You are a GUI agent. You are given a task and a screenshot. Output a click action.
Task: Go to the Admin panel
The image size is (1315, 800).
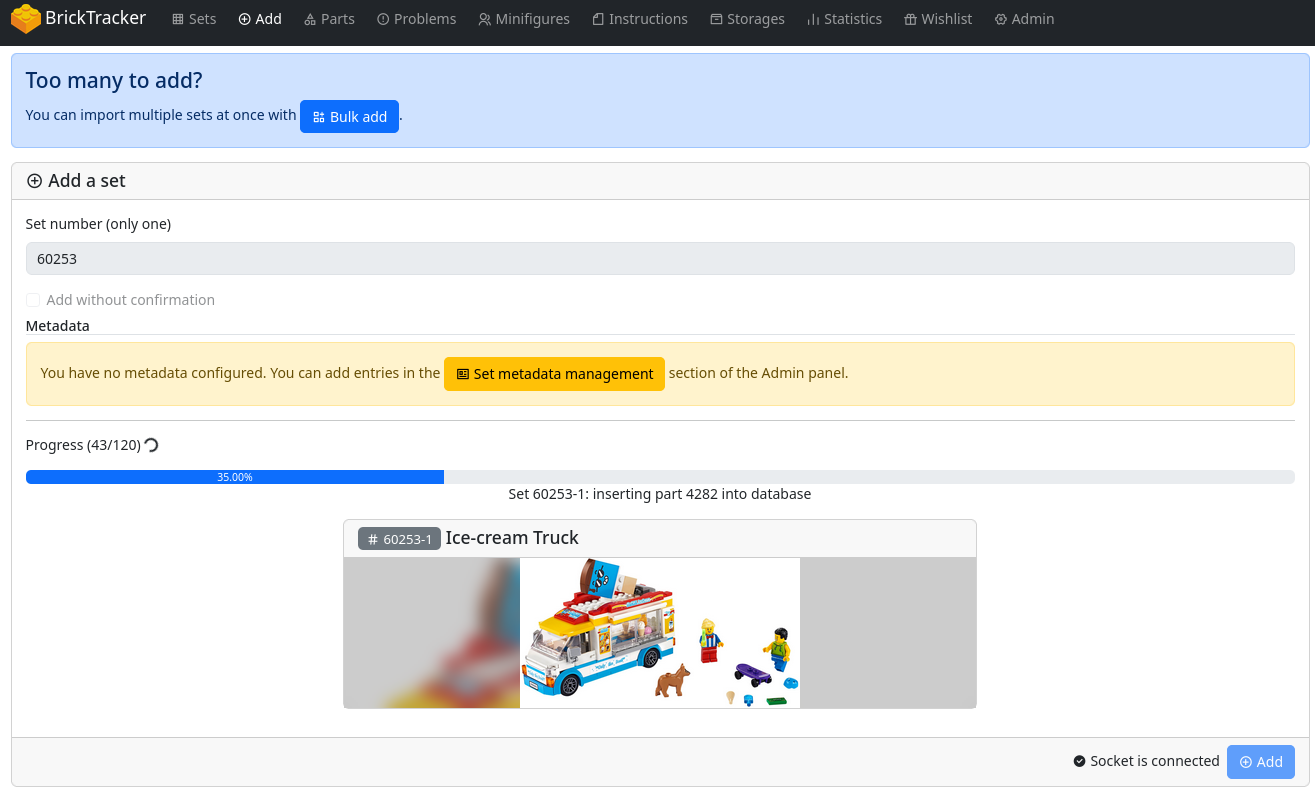pyautogui.click(x=1024, y=19)
